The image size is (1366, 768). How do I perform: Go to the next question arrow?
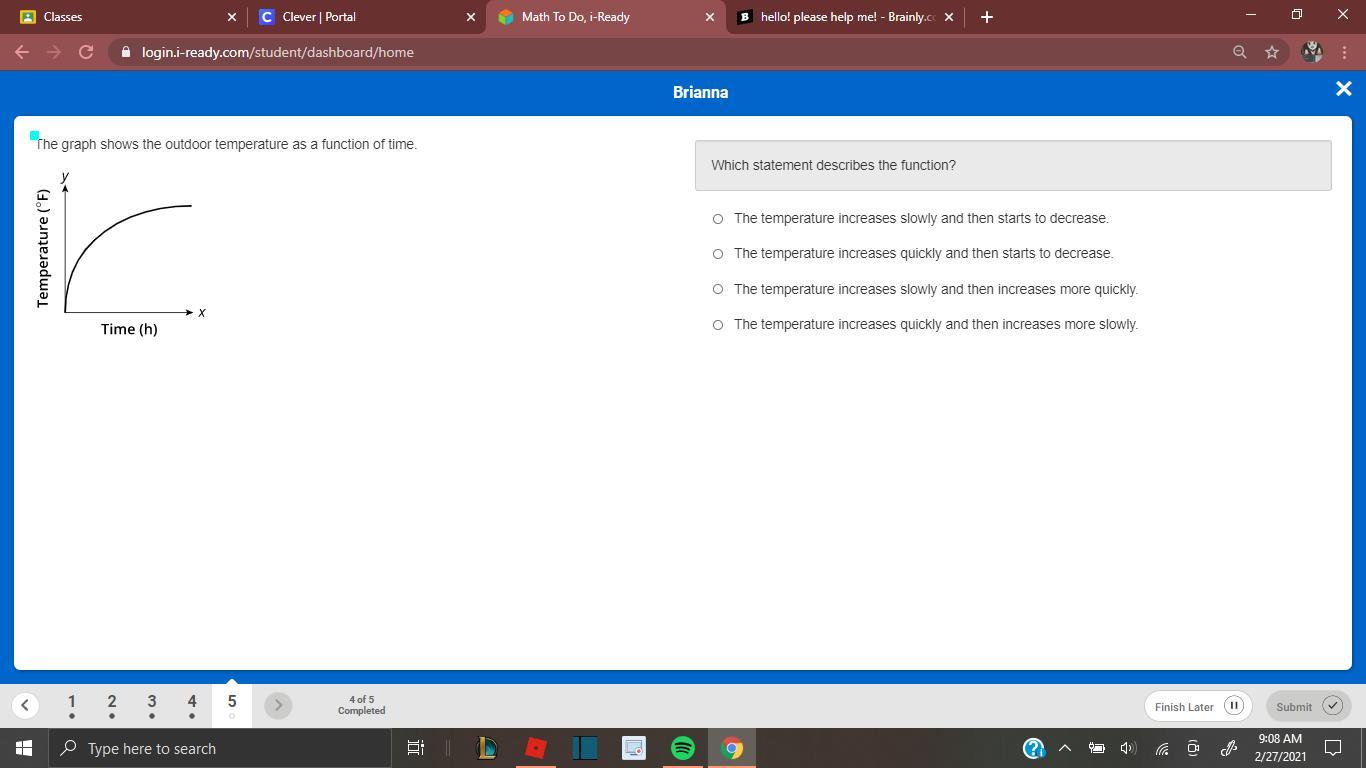278,705
